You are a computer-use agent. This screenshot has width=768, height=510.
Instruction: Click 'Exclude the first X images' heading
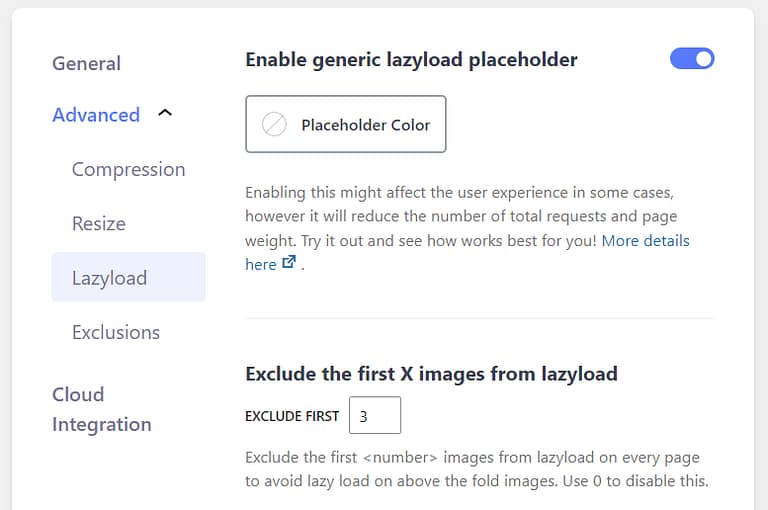click(431, 374)
